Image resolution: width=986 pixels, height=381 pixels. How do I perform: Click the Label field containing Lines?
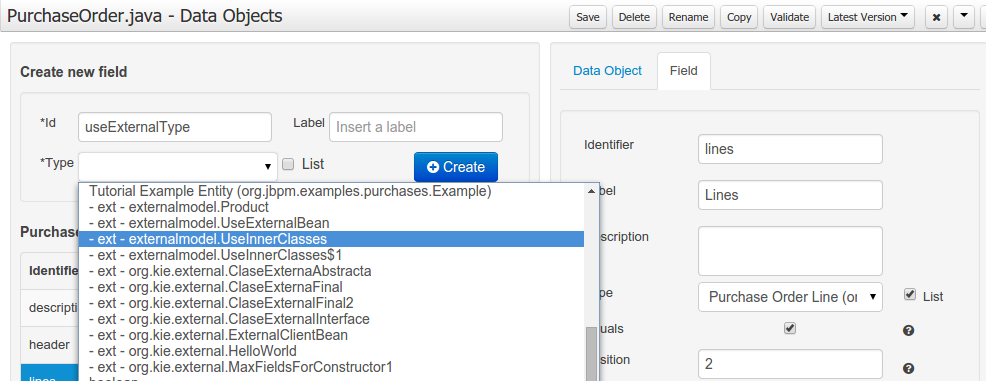point(790,195)
